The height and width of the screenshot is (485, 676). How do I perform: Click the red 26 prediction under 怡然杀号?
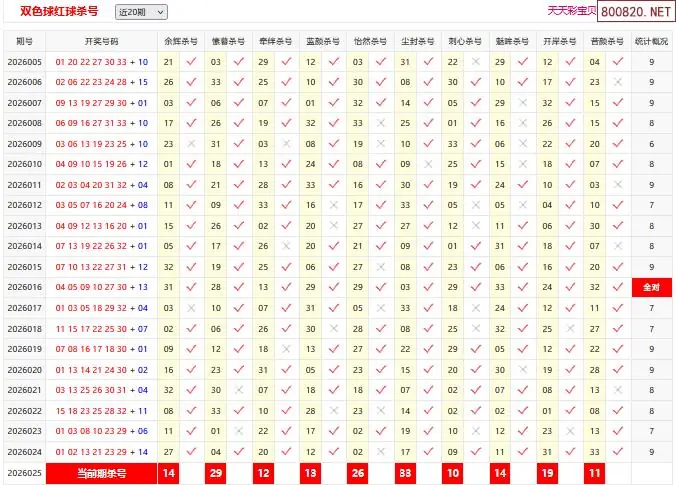pos(358,472)
